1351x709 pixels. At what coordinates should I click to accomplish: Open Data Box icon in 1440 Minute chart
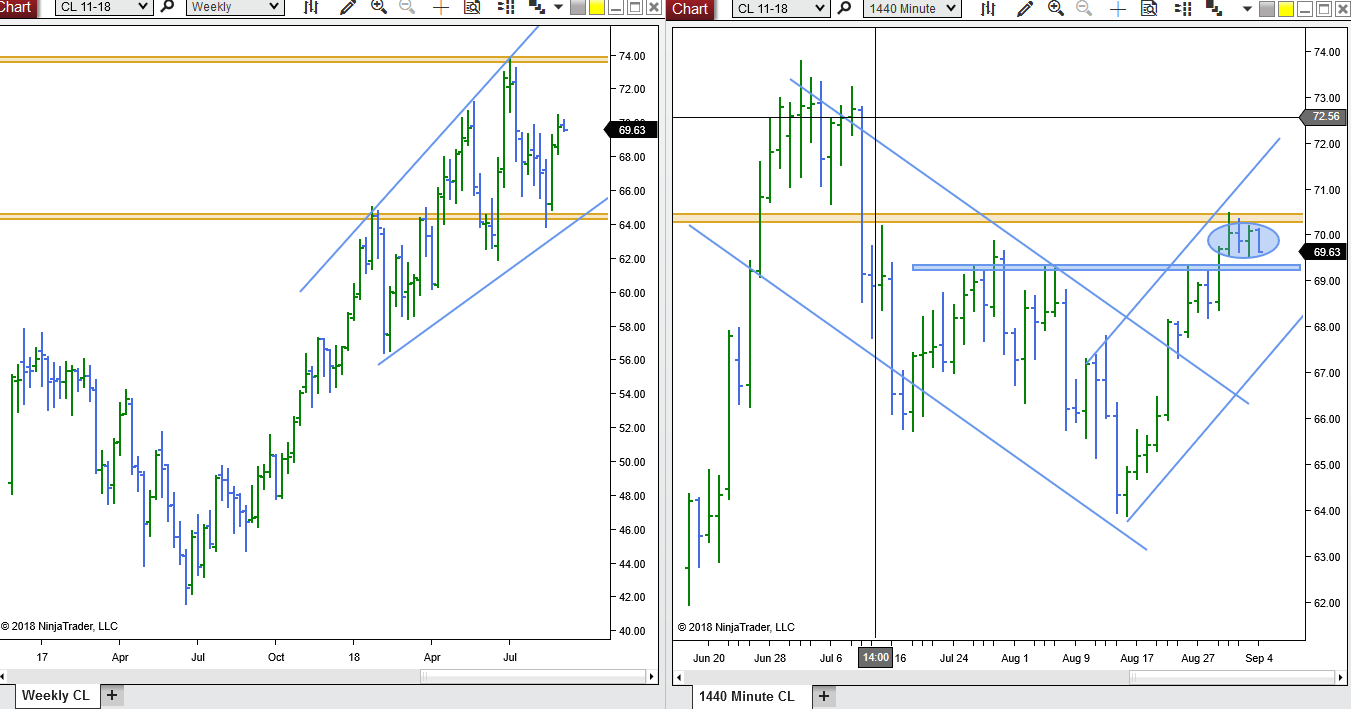pyautogui.click(x=1149, y=8)
